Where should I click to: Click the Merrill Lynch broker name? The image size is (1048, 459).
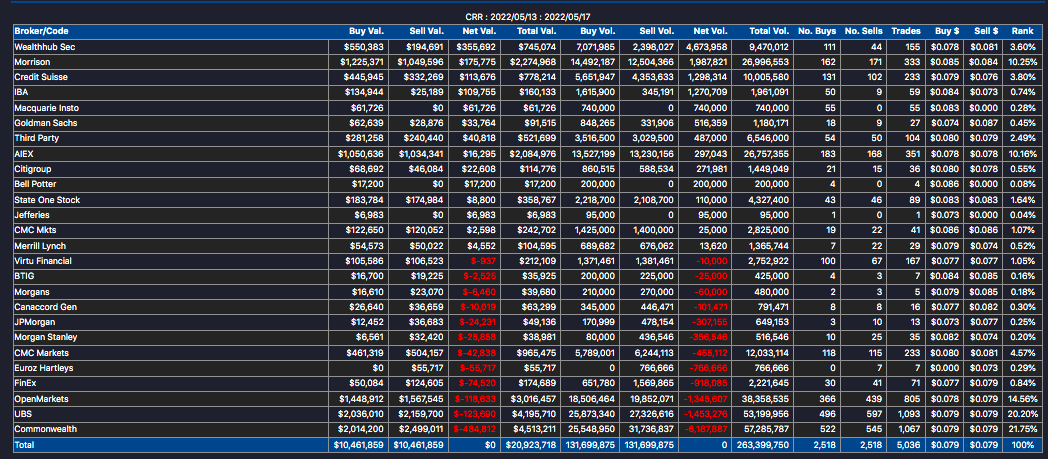(40, 246)
